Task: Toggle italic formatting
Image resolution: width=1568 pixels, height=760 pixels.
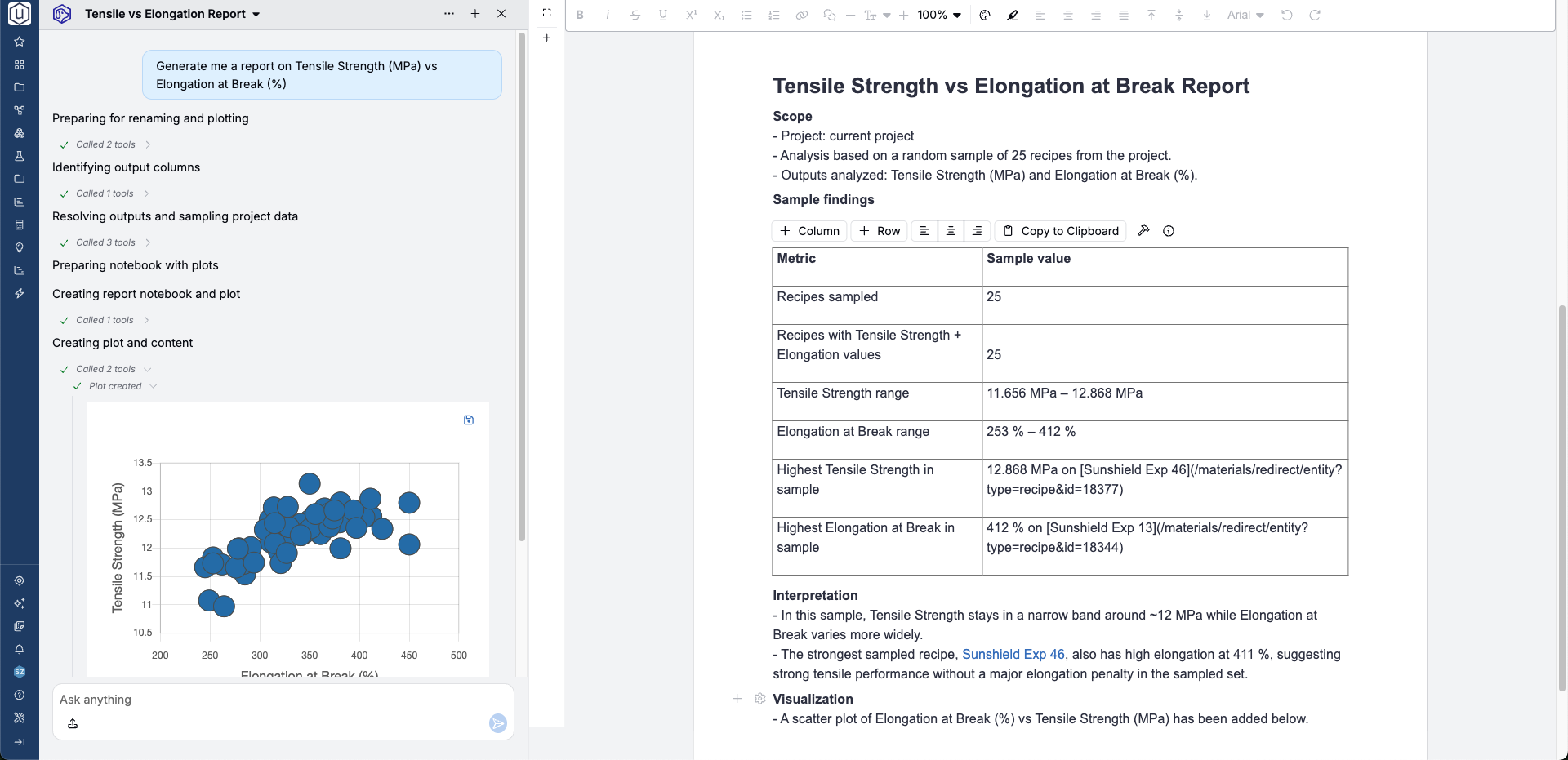Action: (x=608, y=15)
